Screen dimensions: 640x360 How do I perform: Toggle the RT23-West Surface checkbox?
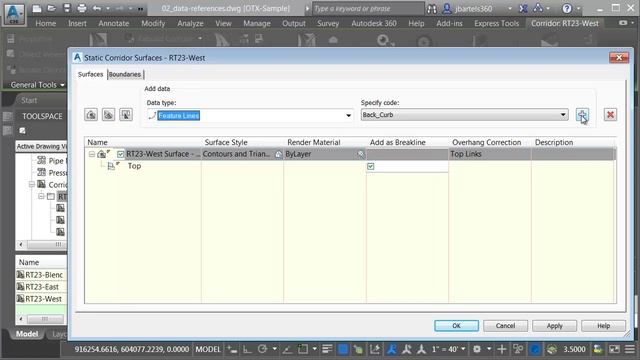pos(120,154)
